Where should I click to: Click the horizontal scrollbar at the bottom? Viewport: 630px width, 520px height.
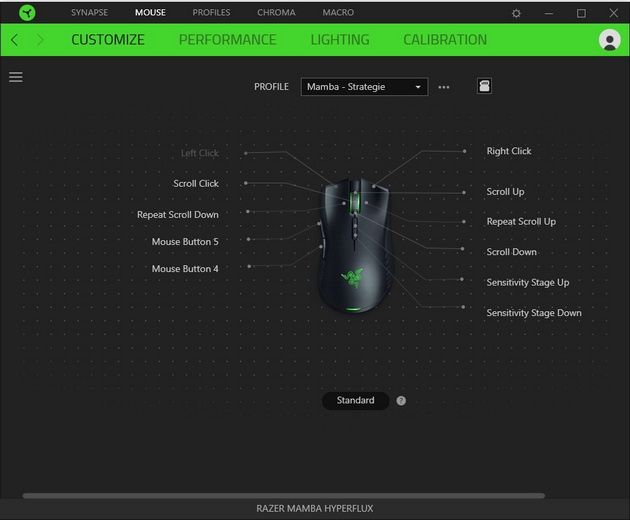pyautogui.click(x=284, y=495)
